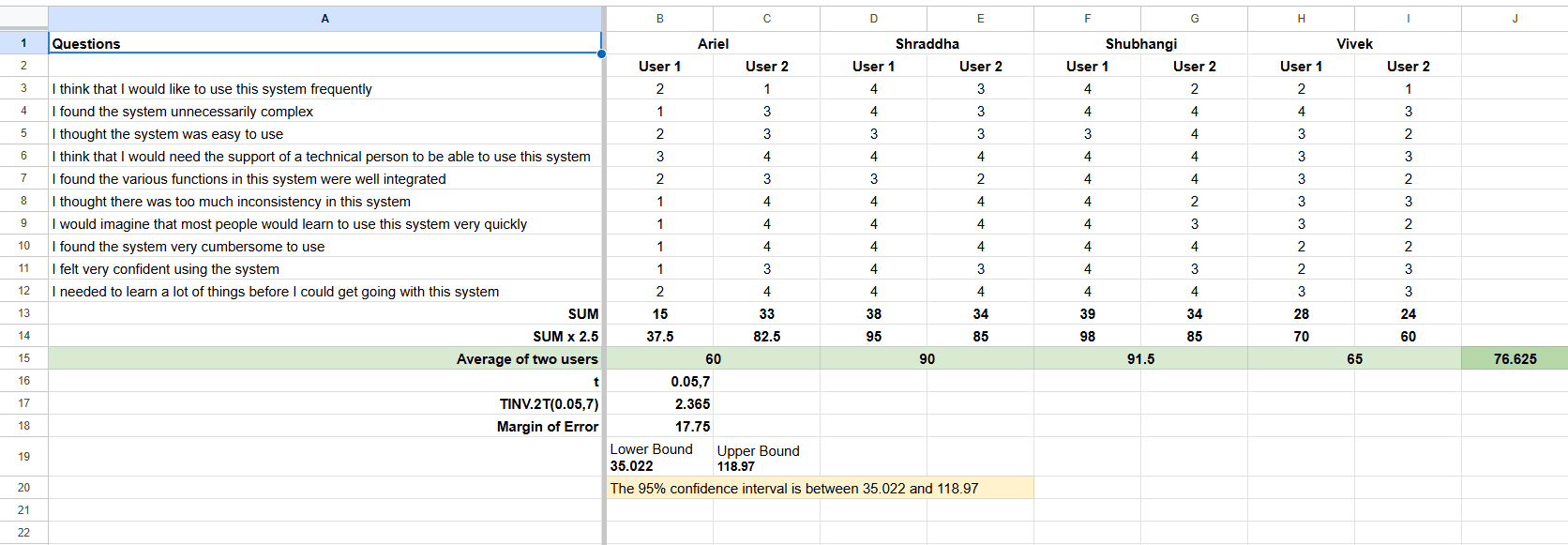This screenshot has width=1568, height=545.
Task: Select value 37.5 in SUM x 2.5 row
Action: [x=660, y=336]
